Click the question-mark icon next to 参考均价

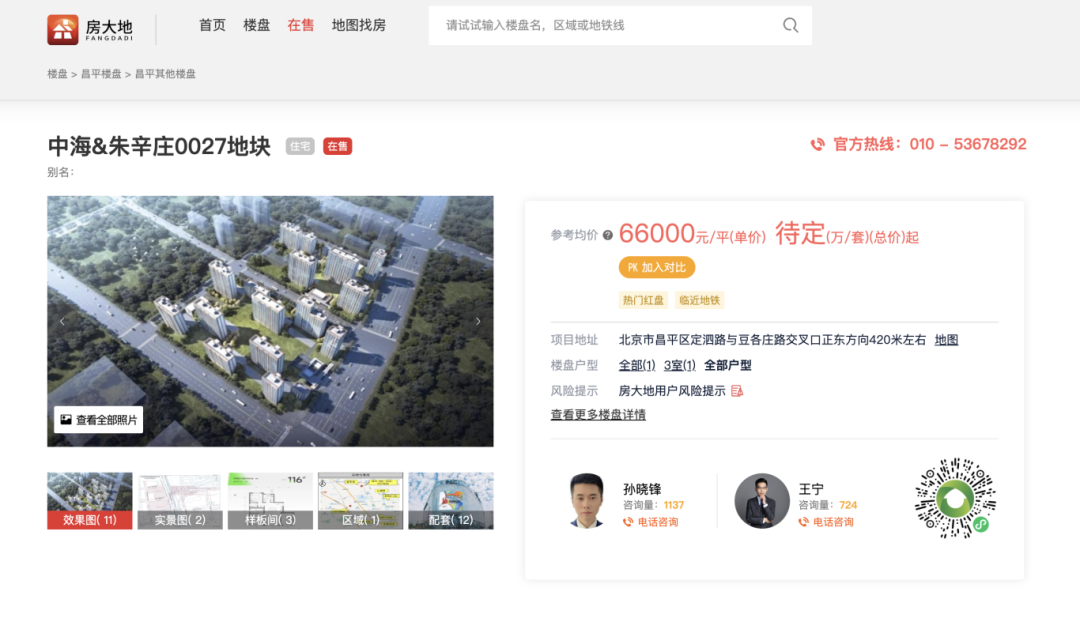point(607,235)
